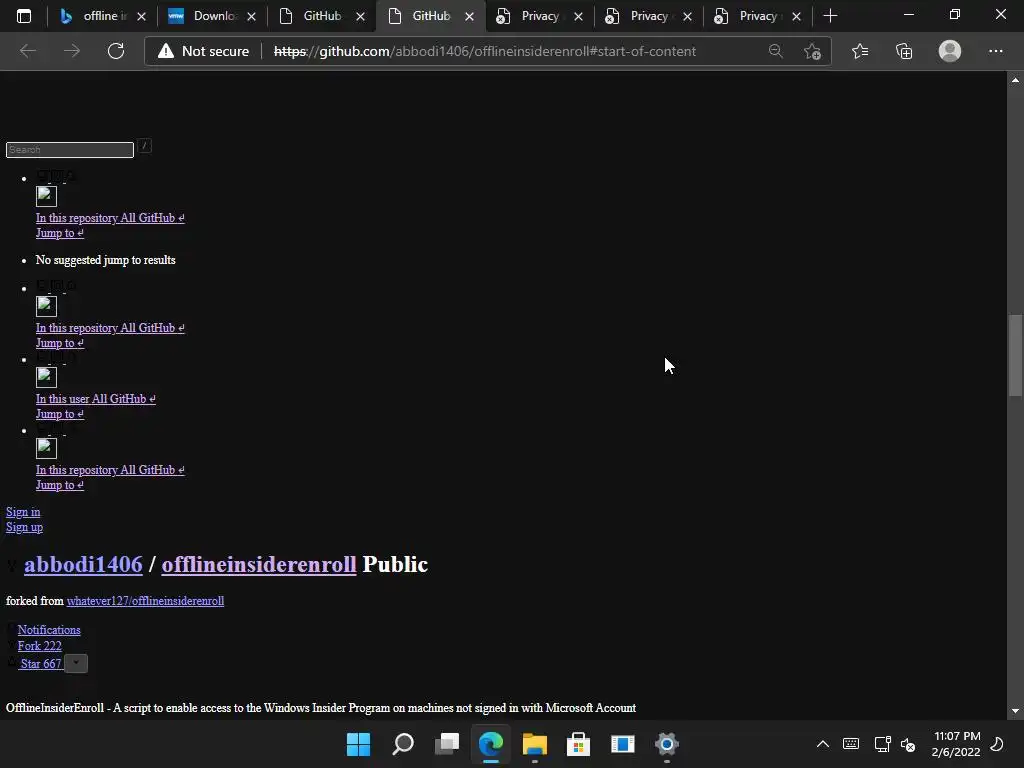Click the touch keyboard tray icon
The height and width of the screenshot is (768, 1024).
pyautogui.click(x=851, y=744)
